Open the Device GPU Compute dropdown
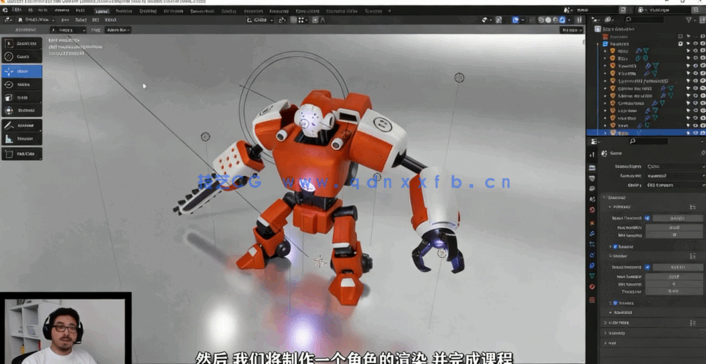The height and width of the screenshot is (364, 706). click(676, 185)
